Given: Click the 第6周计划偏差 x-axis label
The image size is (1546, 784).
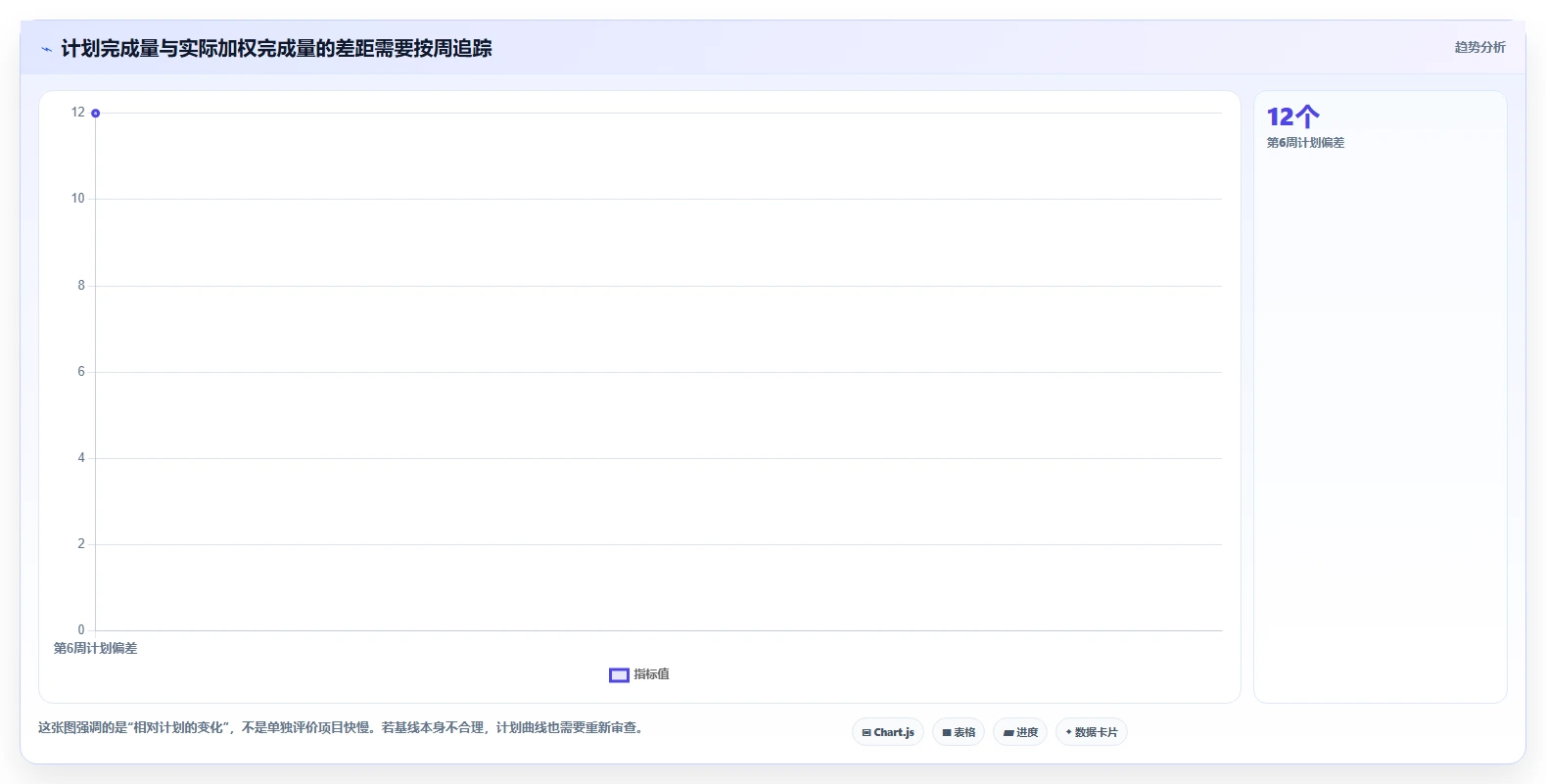Looking at the screenshot, I should coord(95,648).
